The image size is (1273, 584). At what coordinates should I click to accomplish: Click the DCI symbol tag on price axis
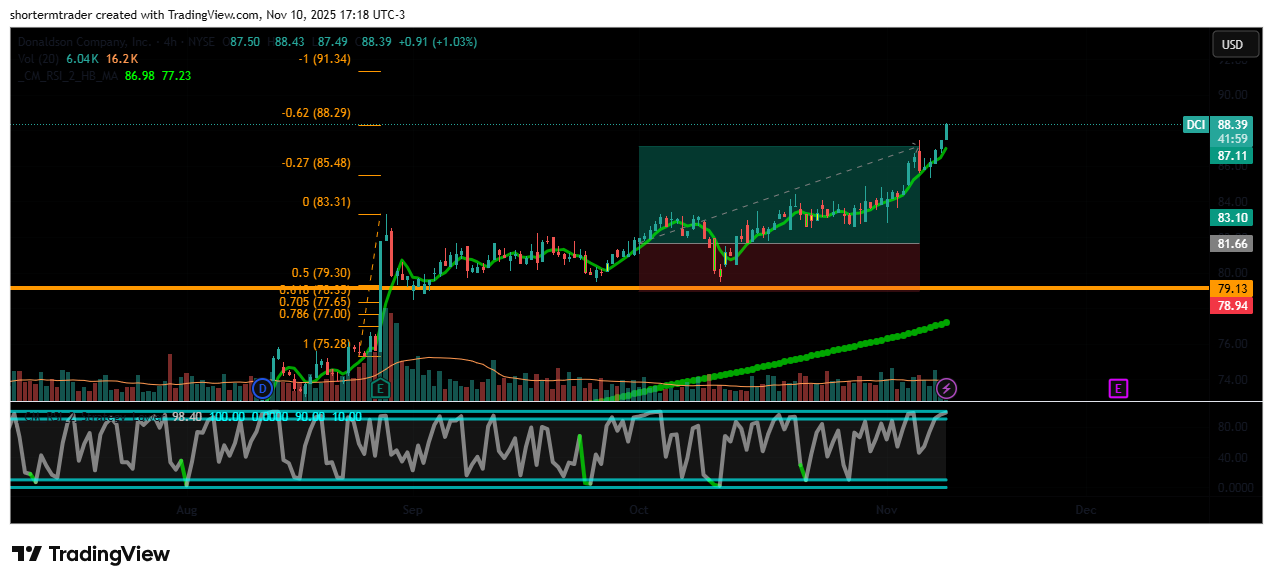click(1195, 125)
